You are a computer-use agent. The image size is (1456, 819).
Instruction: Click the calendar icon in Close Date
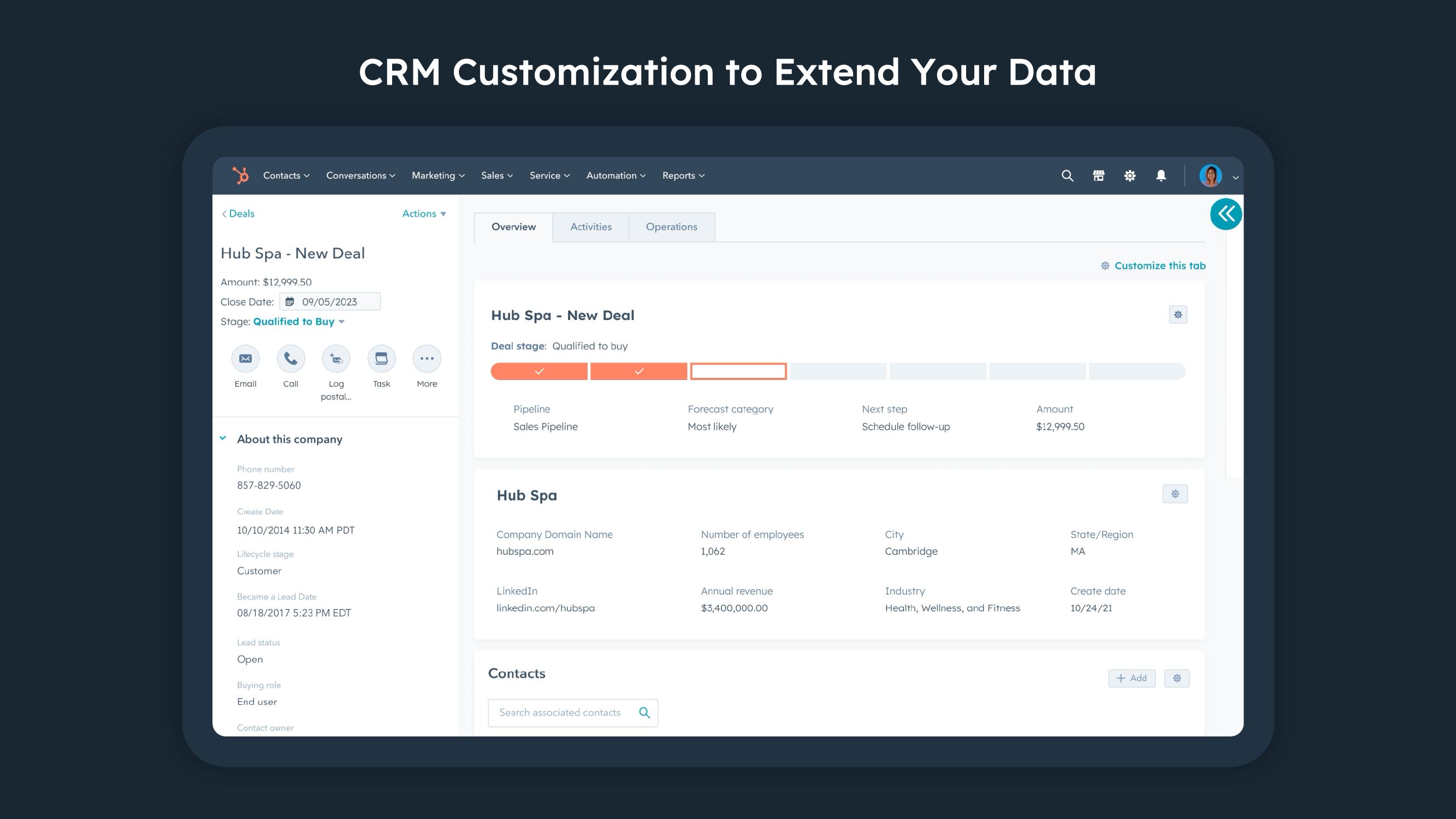(x=290, y=302)
